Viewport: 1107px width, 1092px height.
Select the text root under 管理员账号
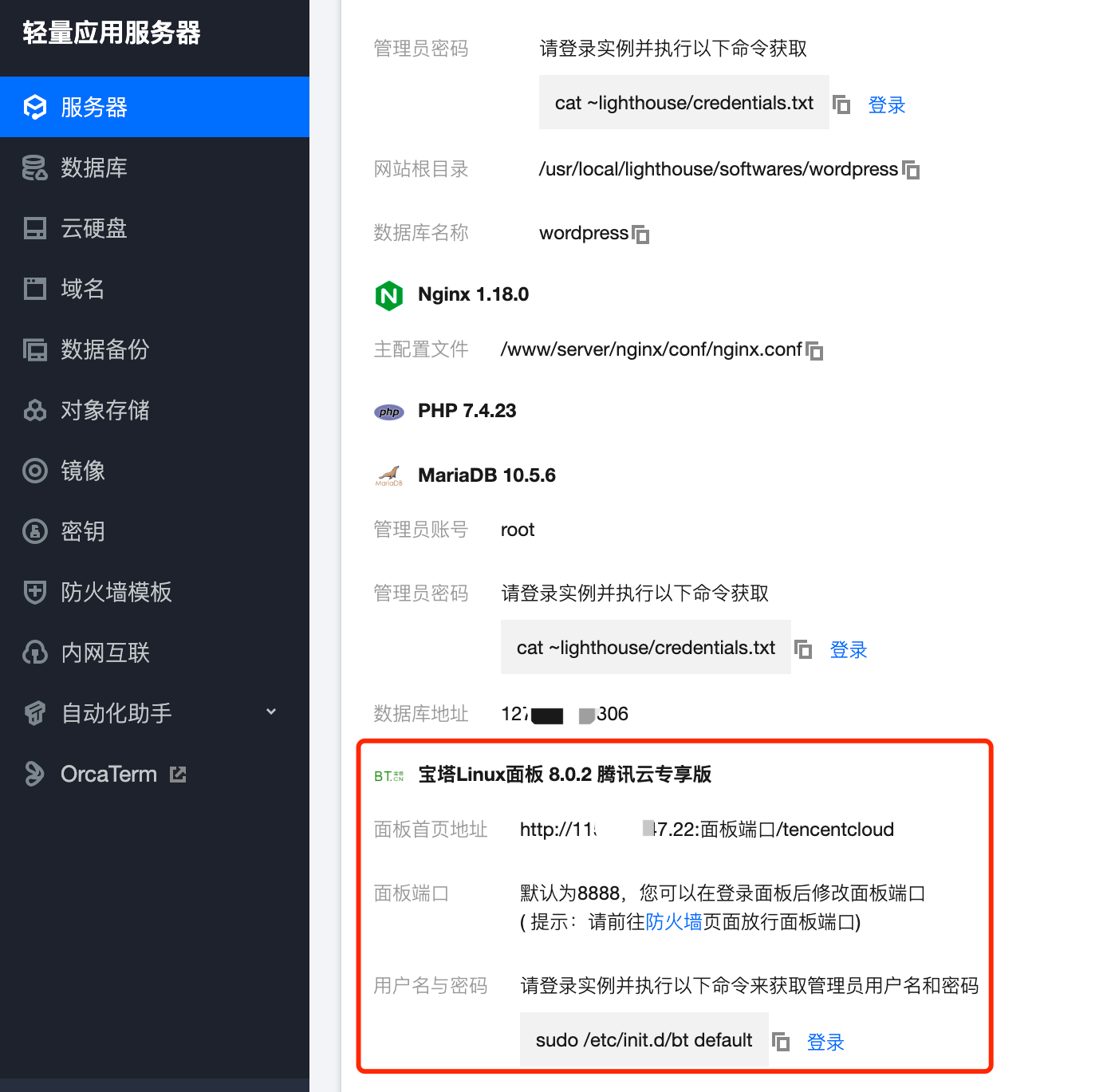[x=518, y=530]
